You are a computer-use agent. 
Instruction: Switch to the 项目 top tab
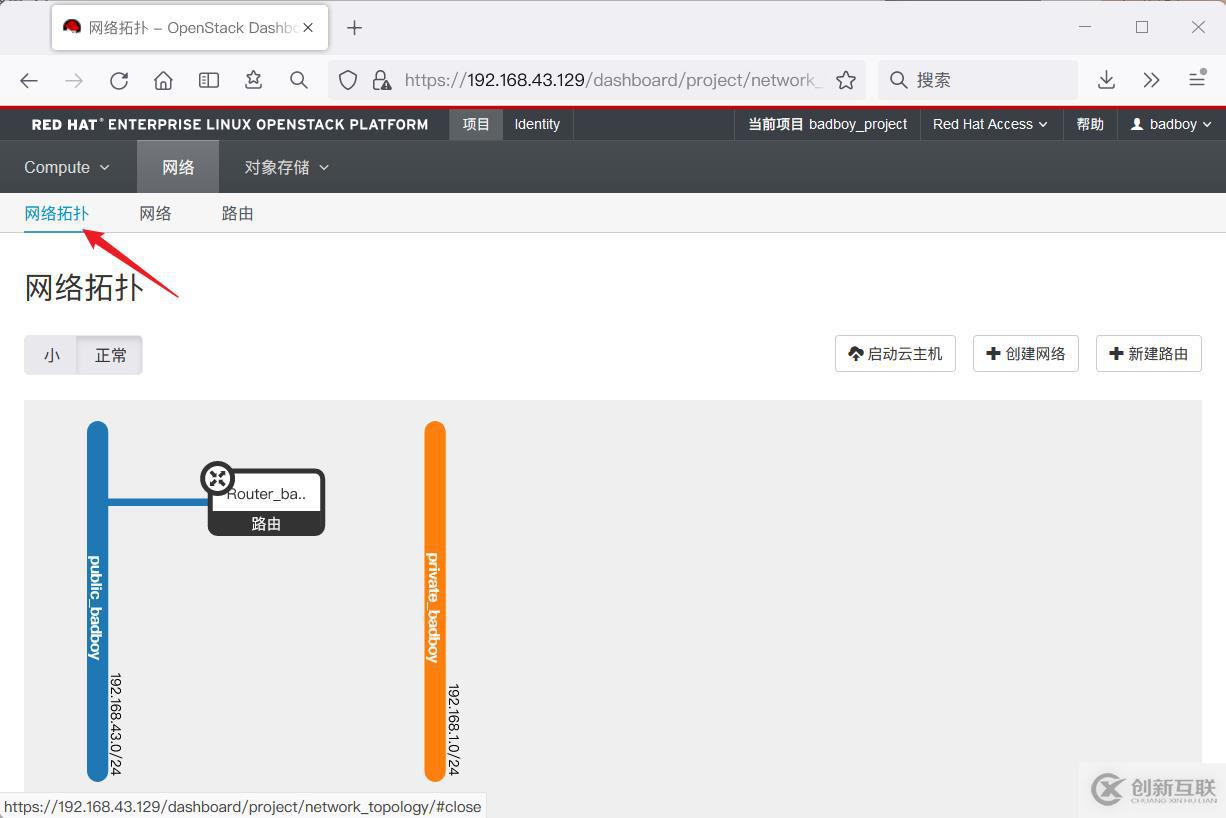click(476, 124)
